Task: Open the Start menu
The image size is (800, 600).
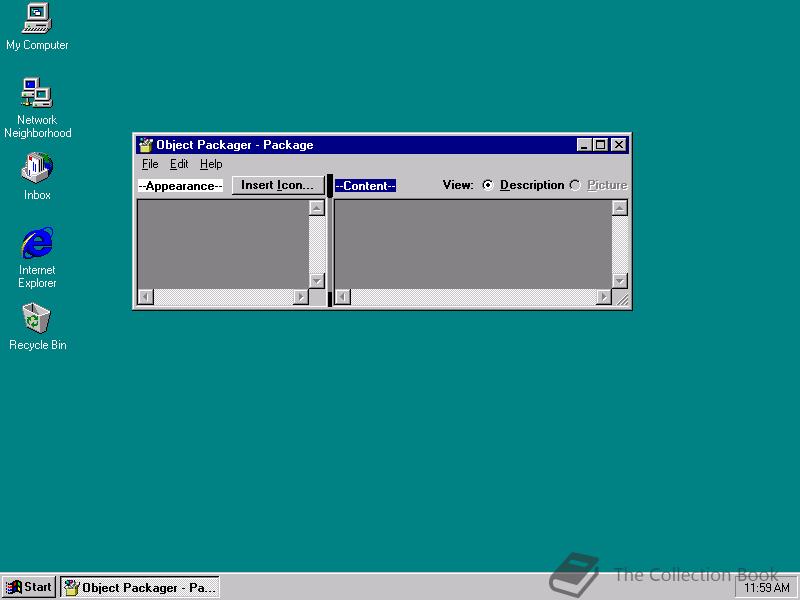Action: click(x=29, y=587)
